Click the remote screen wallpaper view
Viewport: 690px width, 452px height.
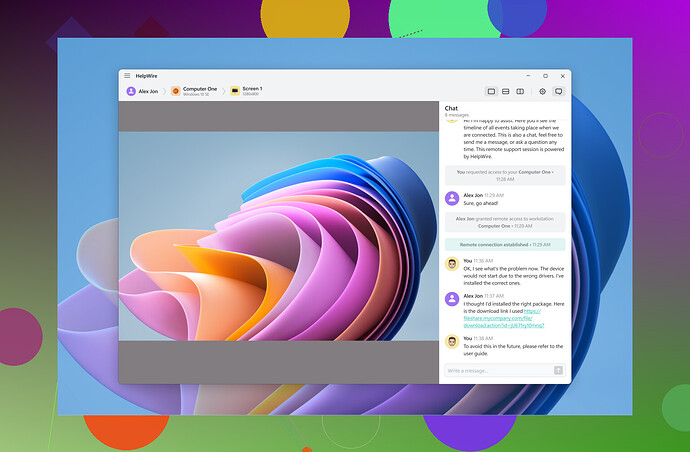(279, 236)
